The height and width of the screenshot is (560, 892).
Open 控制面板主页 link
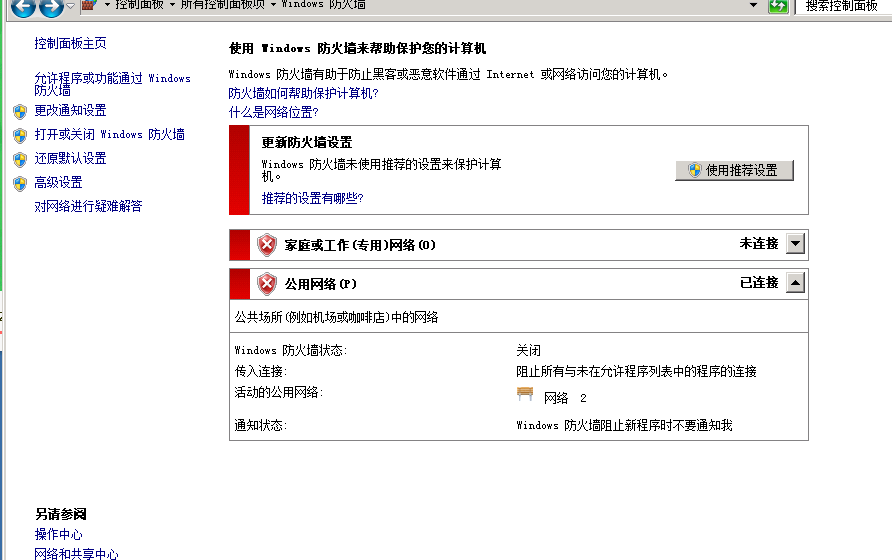pyautogui.click(x=70, y=43)
